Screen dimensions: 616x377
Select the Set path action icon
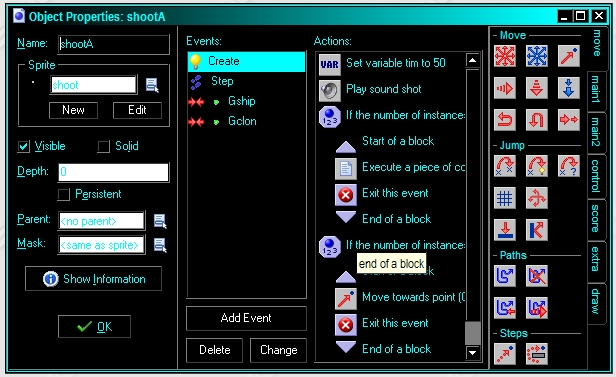505,276
